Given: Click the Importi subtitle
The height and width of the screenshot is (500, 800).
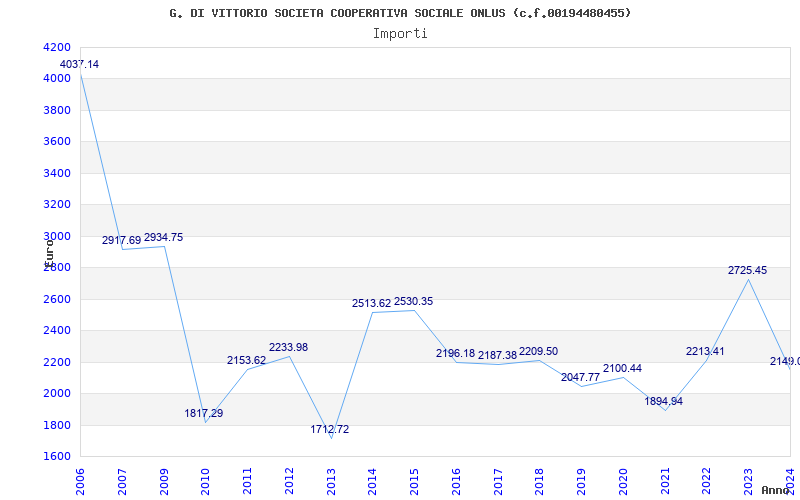Looking at the screenshot, I should coord(400,34).
